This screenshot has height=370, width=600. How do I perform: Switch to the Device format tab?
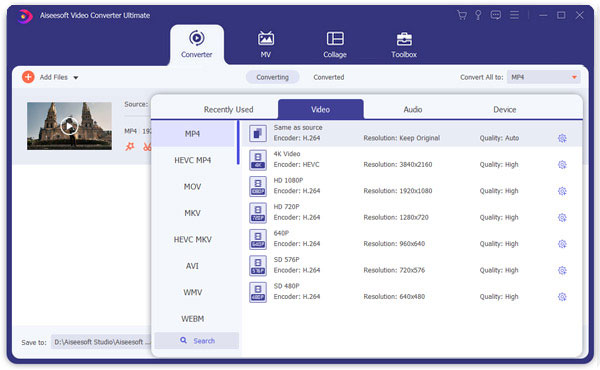pyautogui.click(x=504, y=110)
